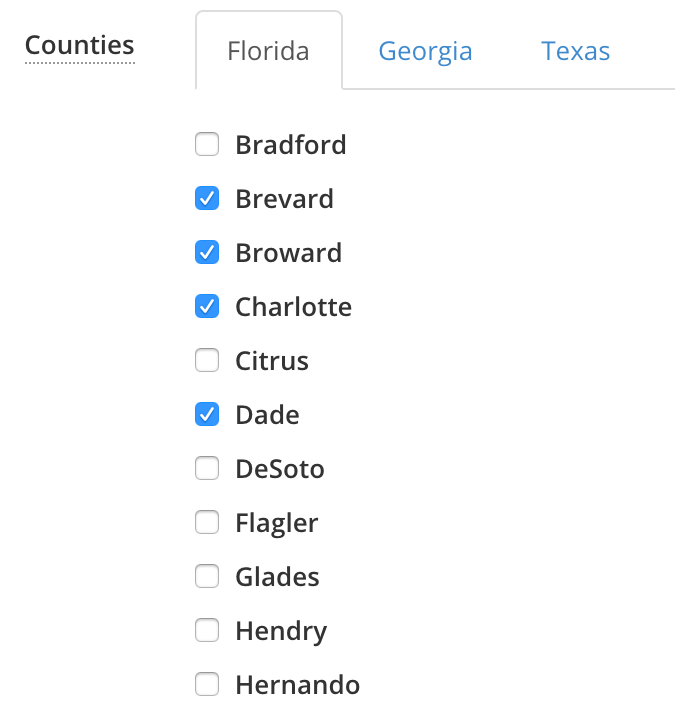Click the Bradford label text
The width and height of the screenshot is (675, 720).
[x=291, y=145]
